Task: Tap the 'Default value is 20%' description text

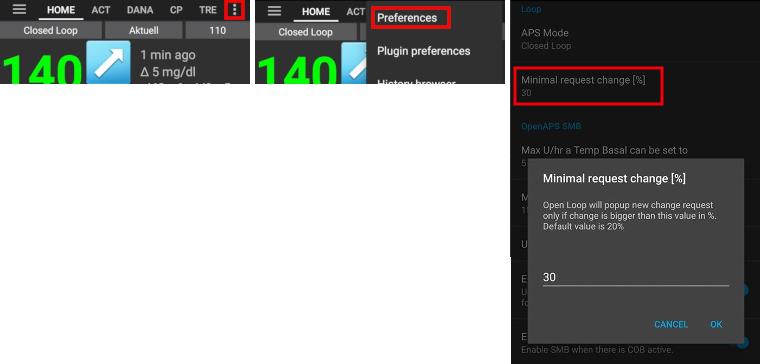Action: tap(583, 226)
